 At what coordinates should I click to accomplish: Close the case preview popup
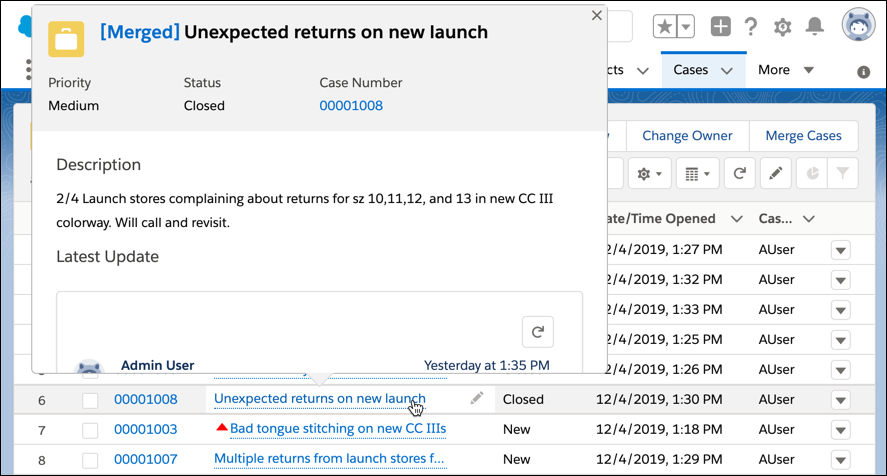click(x=597, y=15)
